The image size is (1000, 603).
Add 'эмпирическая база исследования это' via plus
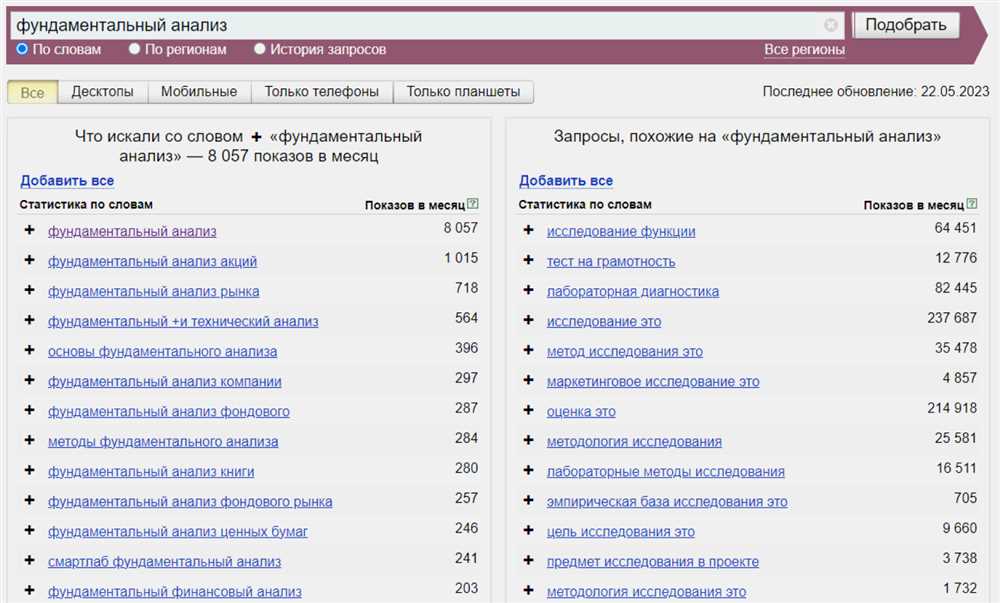coord(528,500)
